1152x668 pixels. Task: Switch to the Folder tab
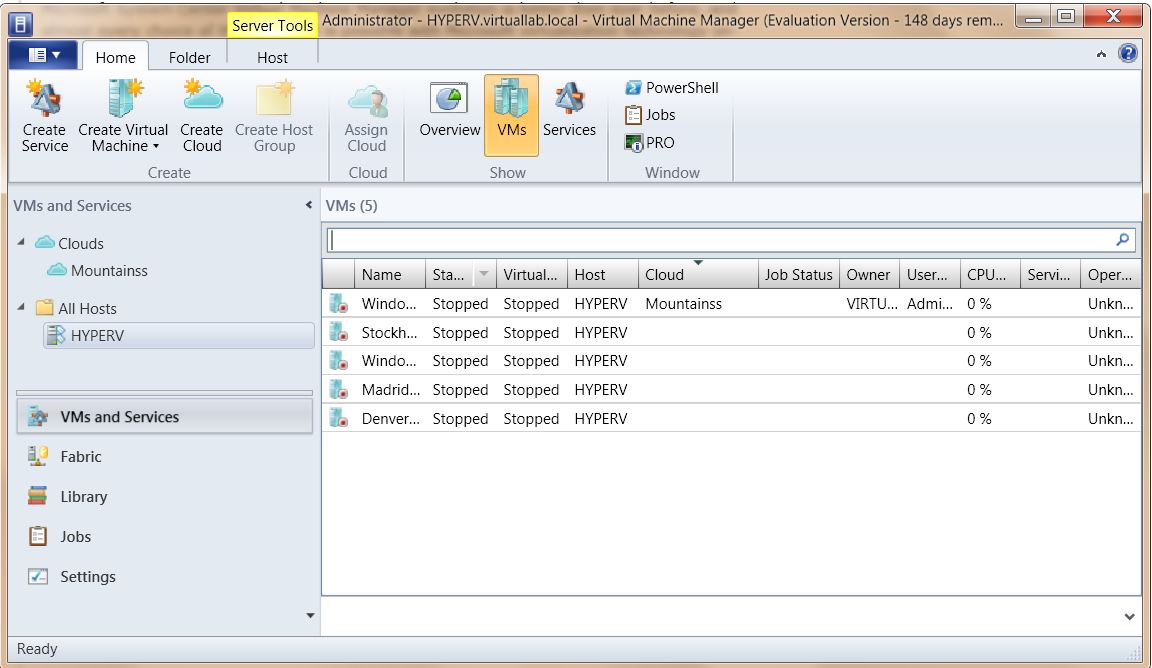click(190, 57)
